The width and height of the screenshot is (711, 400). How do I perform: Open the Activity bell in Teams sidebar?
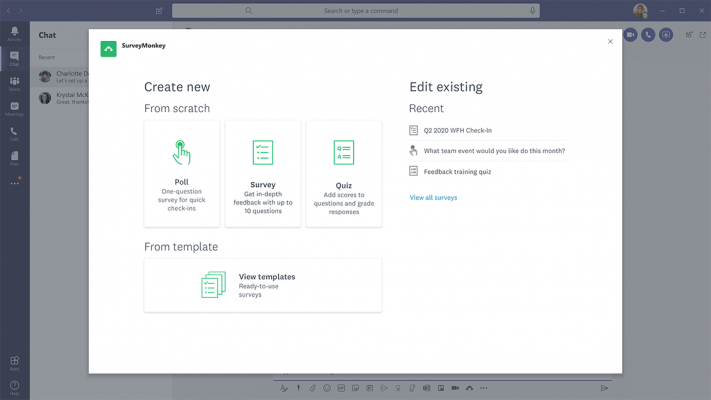(15, 34)
